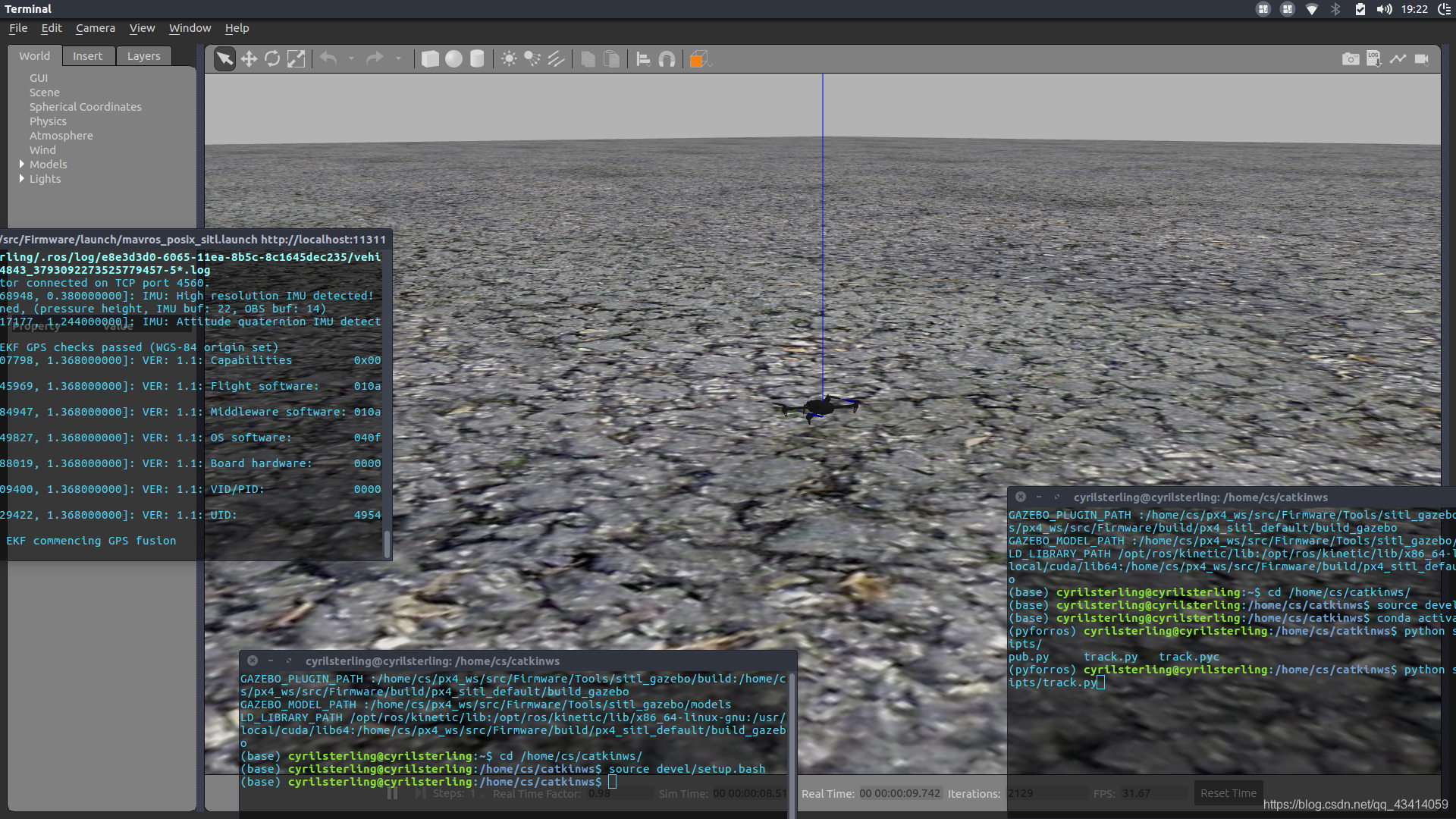Click the Bluetooth indicator in top bar
Image resolution: width=1456 pixels, height=819 pixels.
(x=1335, y=9)
